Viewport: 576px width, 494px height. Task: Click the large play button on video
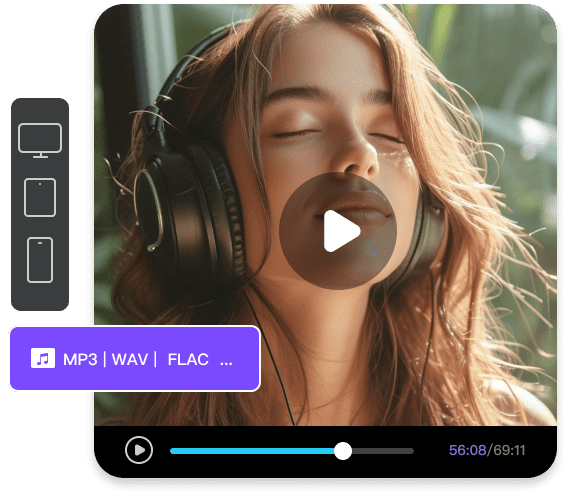click(338, 231)
